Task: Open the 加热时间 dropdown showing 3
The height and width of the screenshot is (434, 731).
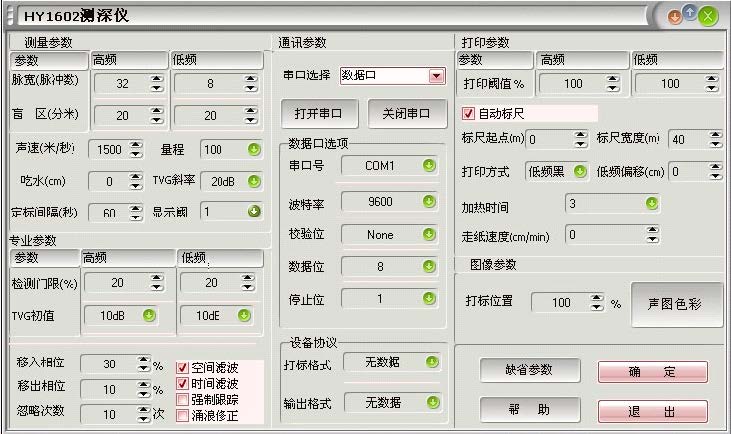Action: [x=652, y=203]
